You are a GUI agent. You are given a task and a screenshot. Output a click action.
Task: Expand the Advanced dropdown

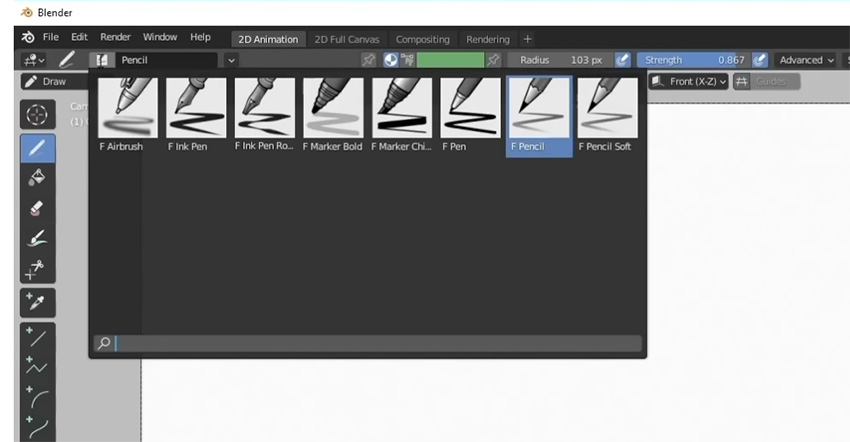pyautogui.click(x=806, y=60)
